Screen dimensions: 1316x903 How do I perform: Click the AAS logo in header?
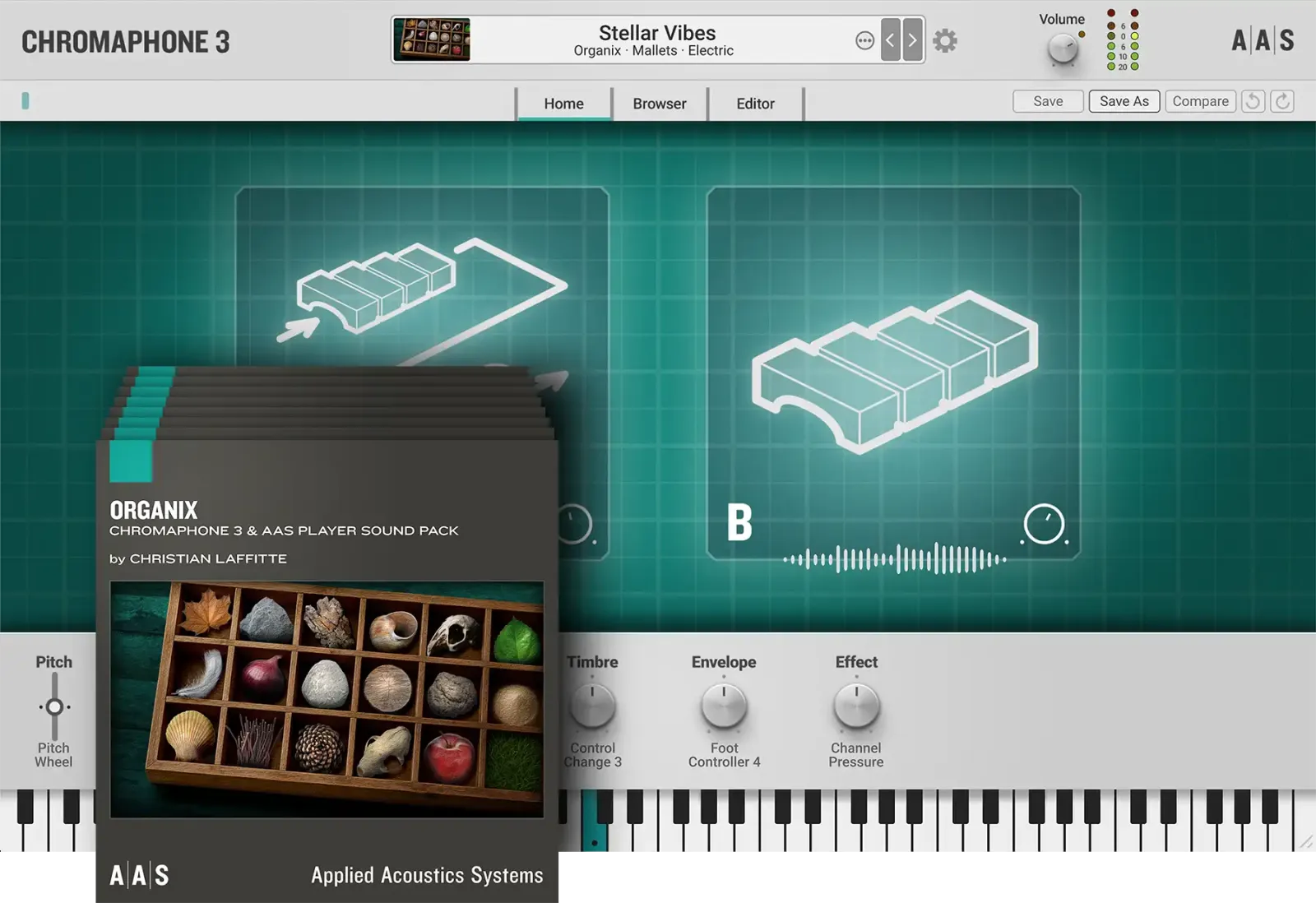click(x=1263, y=39)
